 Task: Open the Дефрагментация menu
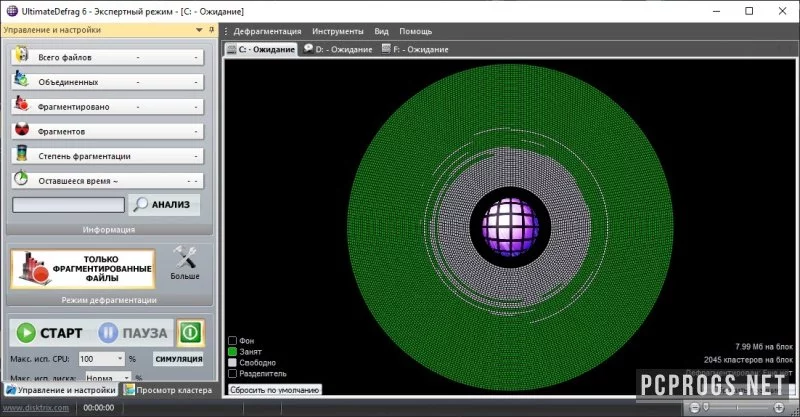click(267, 31)
